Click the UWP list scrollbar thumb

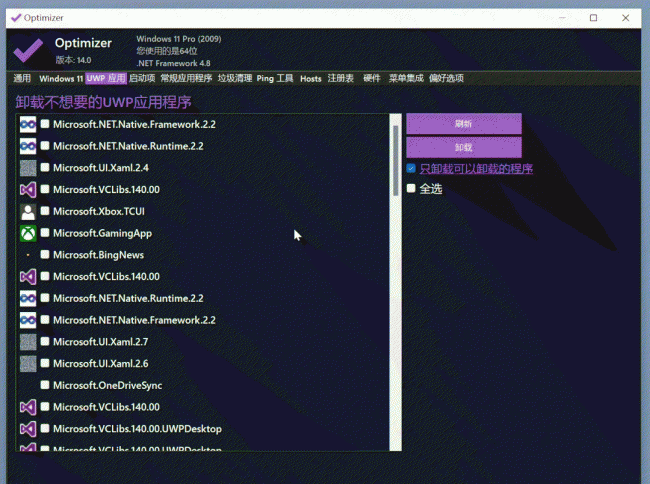click(395, 160)
